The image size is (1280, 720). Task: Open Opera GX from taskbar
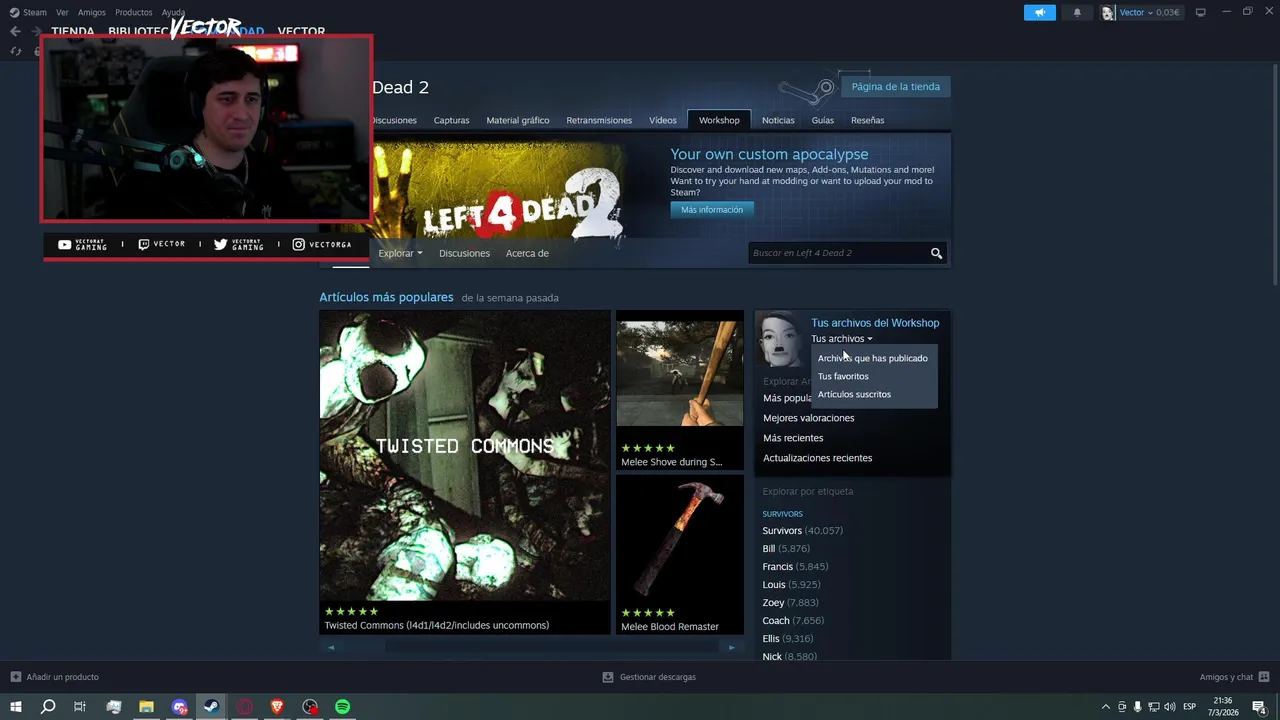244,707
